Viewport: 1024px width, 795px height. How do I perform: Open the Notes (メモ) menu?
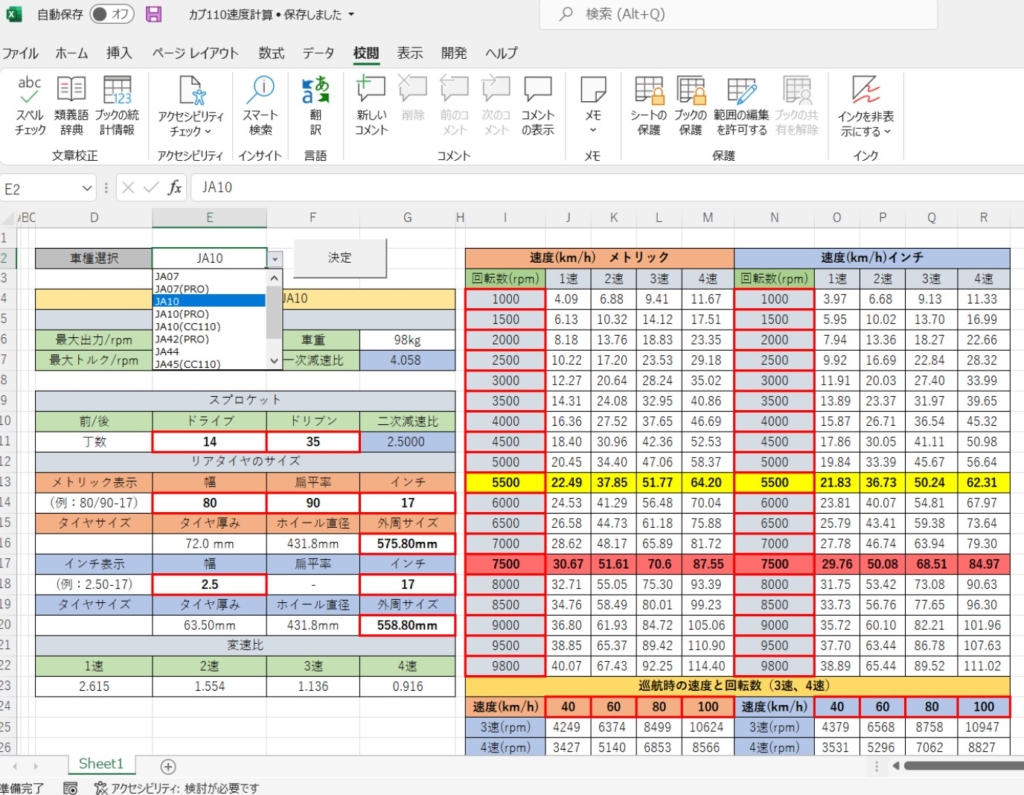593,106
